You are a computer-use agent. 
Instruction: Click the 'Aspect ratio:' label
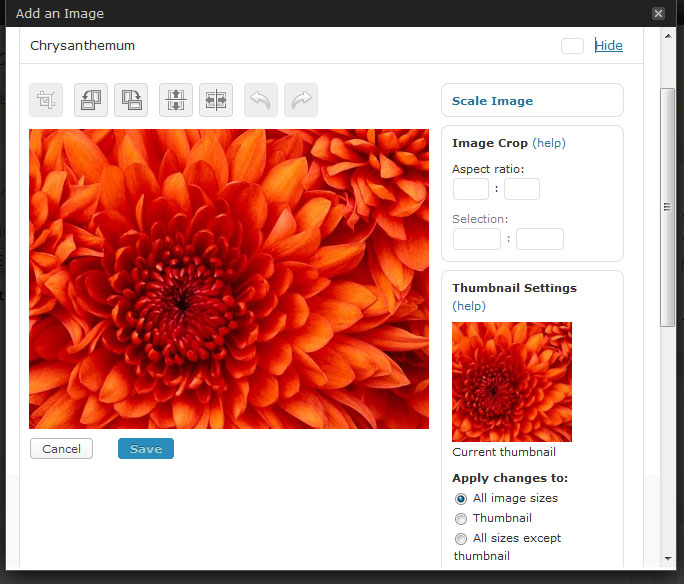coord(488,169)
